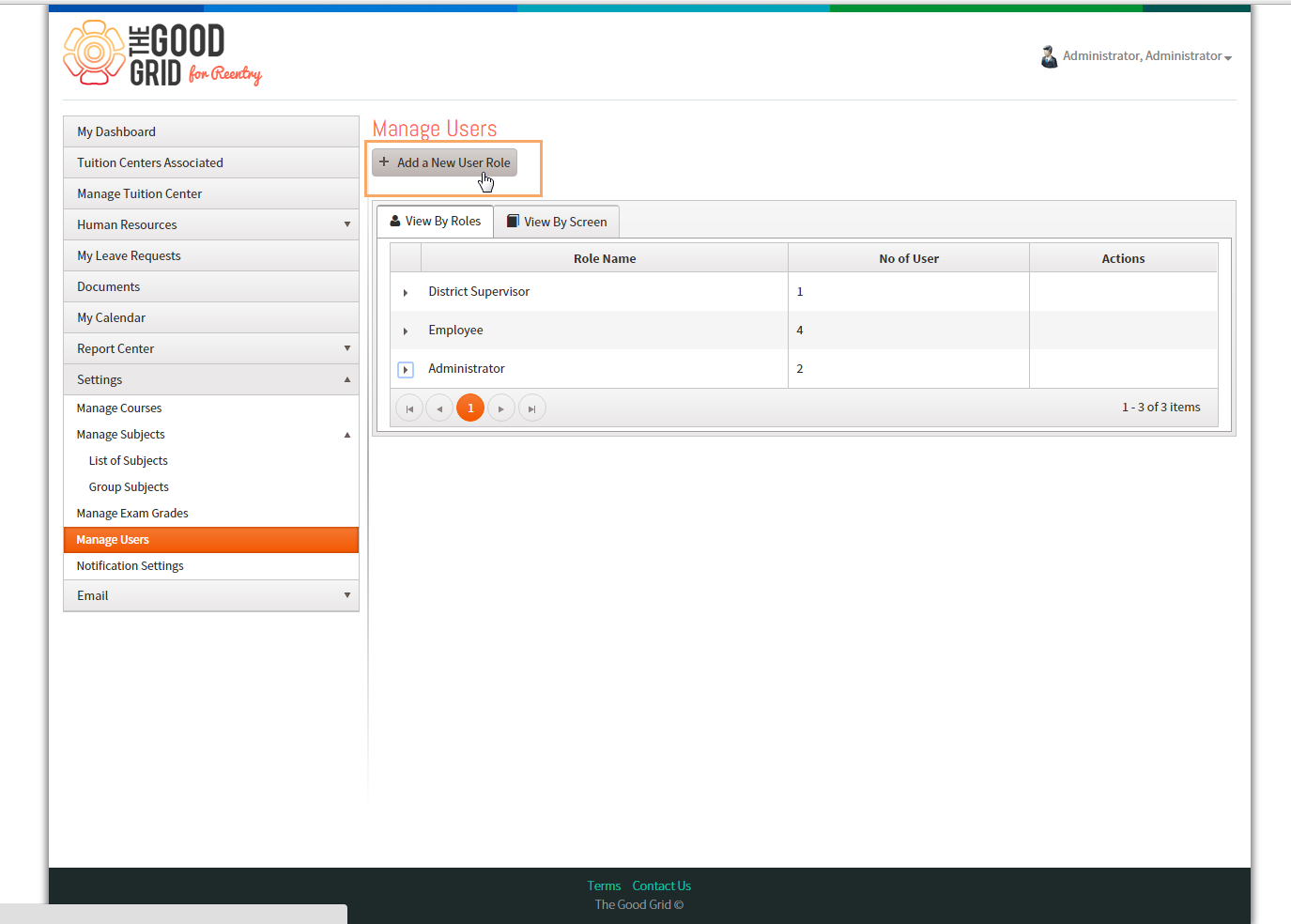Open Notification Settings
The height and width of the screenshot is (924, 1291).
click(x=131, y=566)
